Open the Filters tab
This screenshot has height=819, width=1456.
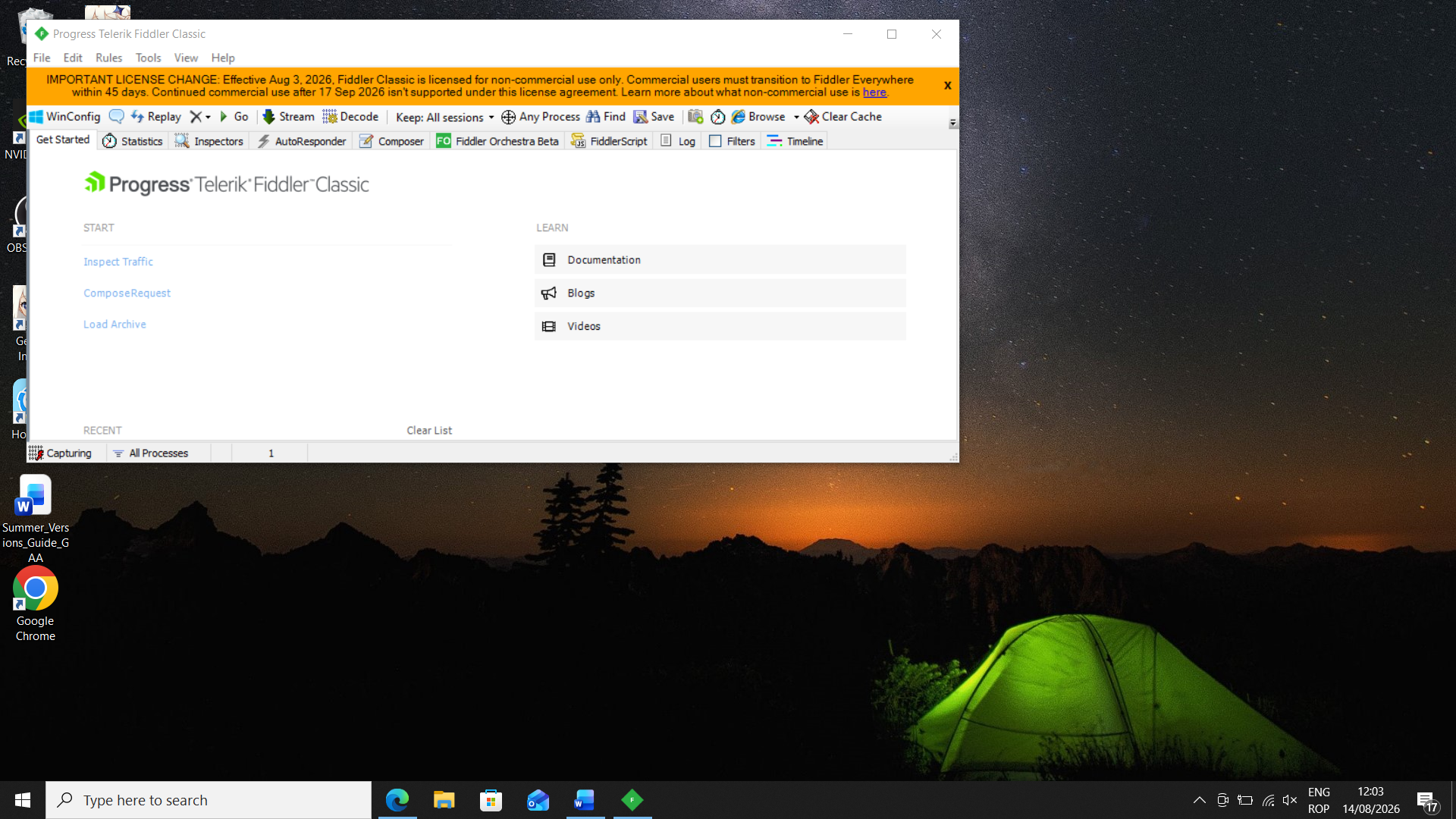pyautogui.click(x=733, y=141)
